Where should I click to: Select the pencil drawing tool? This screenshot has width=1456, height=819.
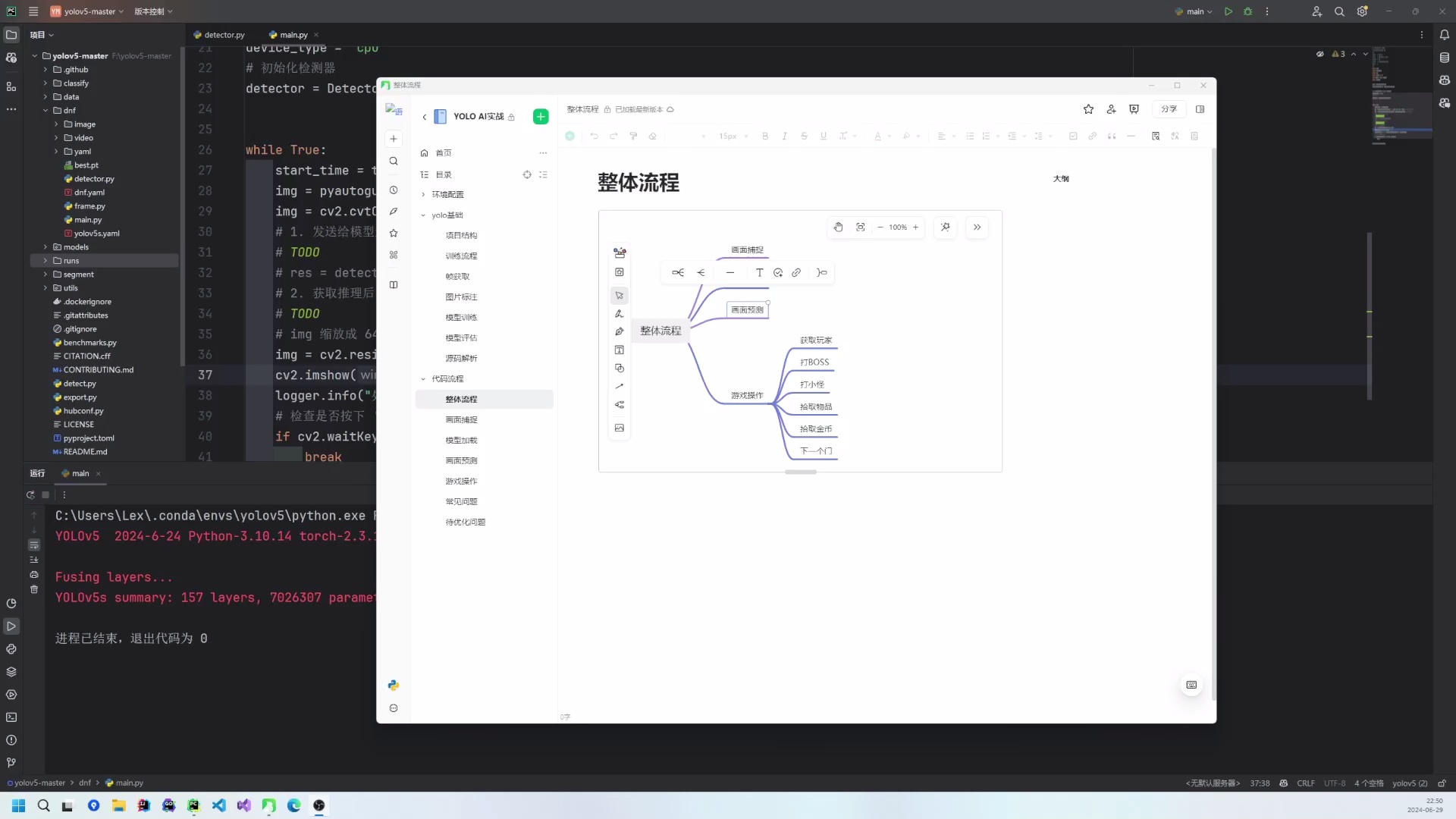620,313
